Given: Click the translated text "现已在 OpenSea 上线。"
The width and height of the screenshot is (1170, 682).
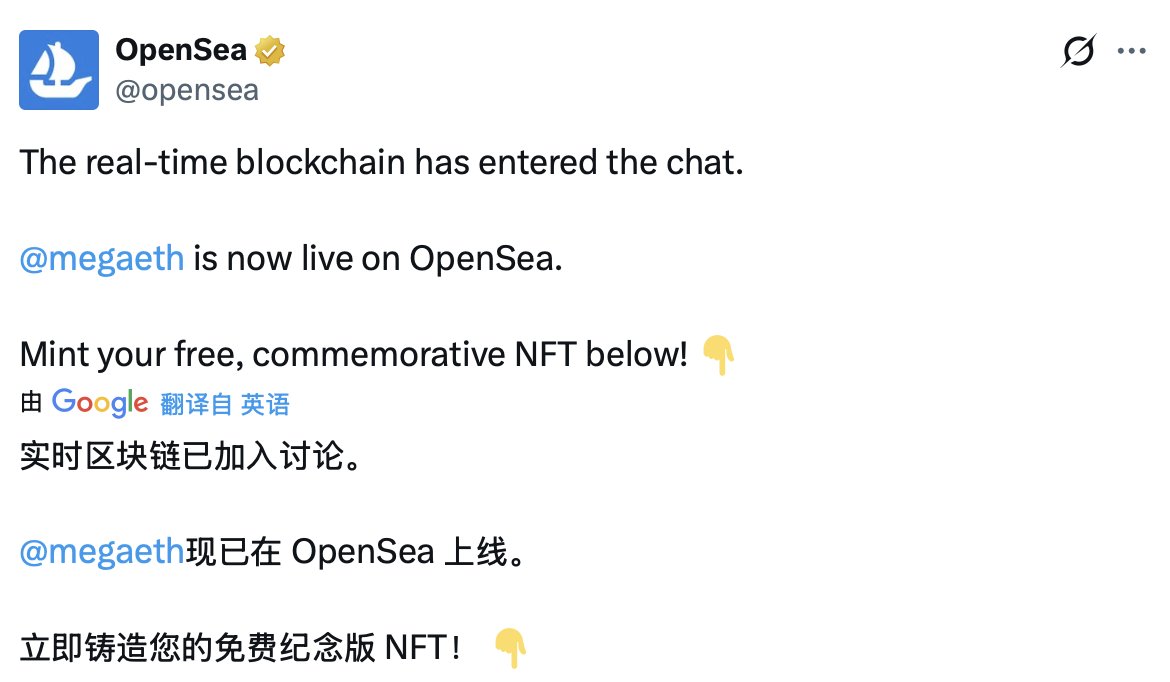Looking at the screenshot, I should pyautogui.click(x=355, y=551).
